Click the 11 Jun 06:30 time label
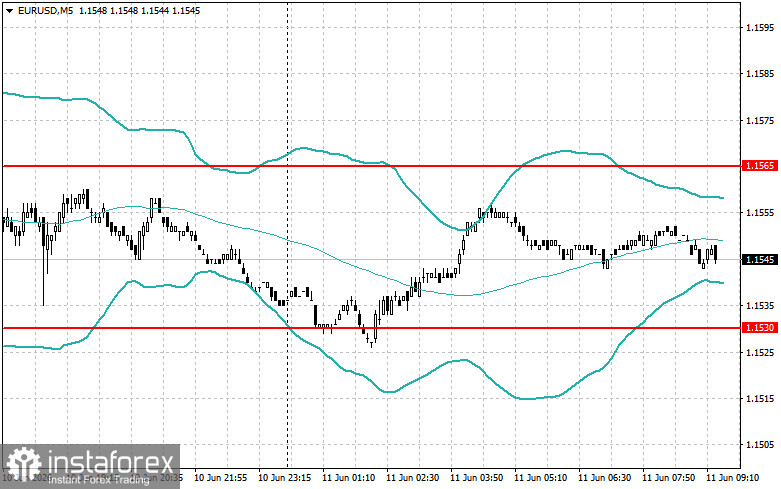 click(x=604, y=478)
